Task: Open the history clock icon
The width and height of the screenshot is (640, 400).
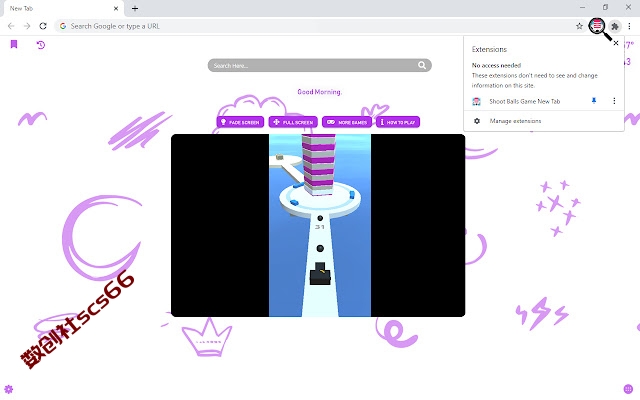Action: pyautogui.click(x=40, y=45)
